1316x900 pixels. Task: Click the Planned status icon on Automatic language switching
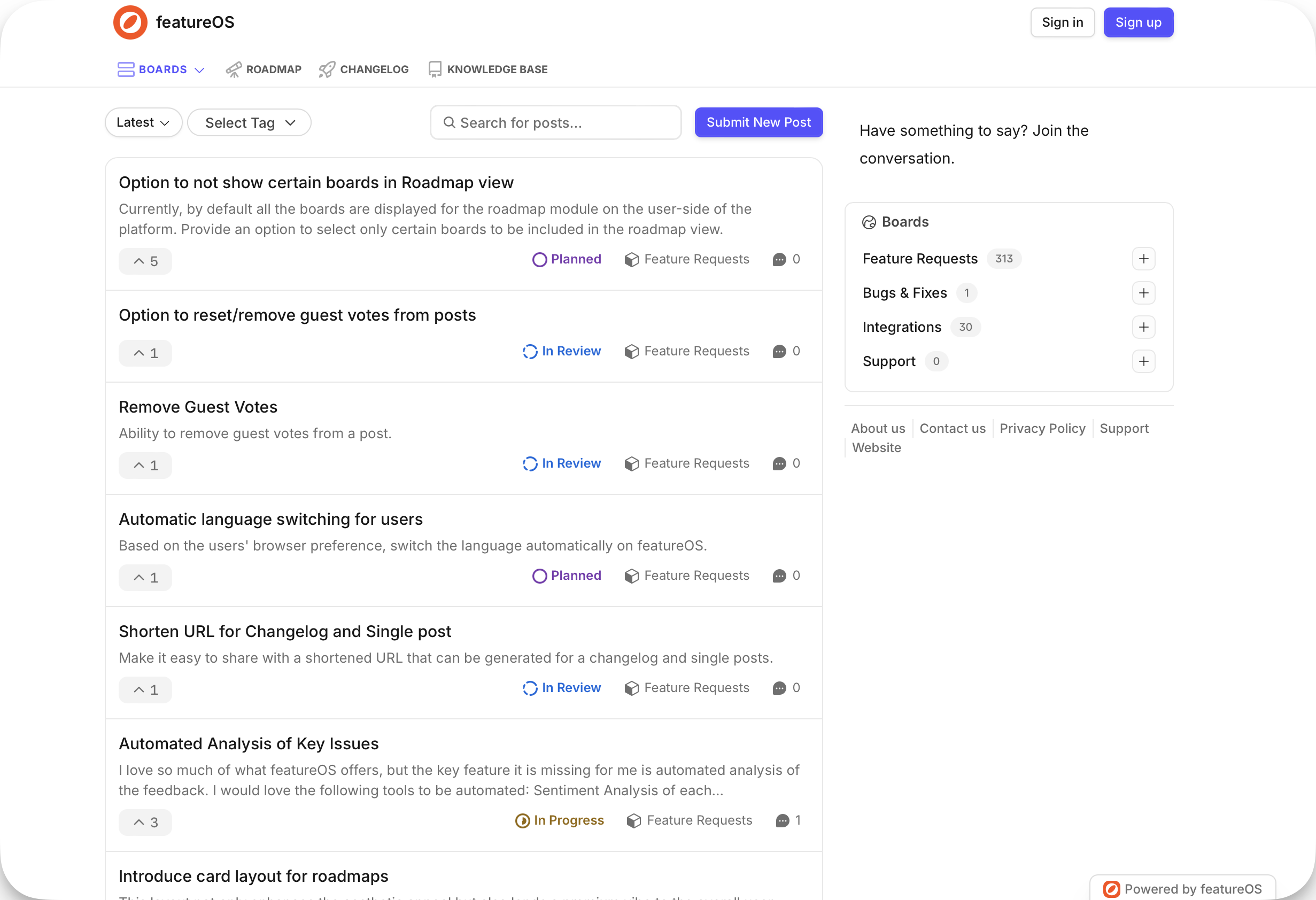click(x=540, y=576)
